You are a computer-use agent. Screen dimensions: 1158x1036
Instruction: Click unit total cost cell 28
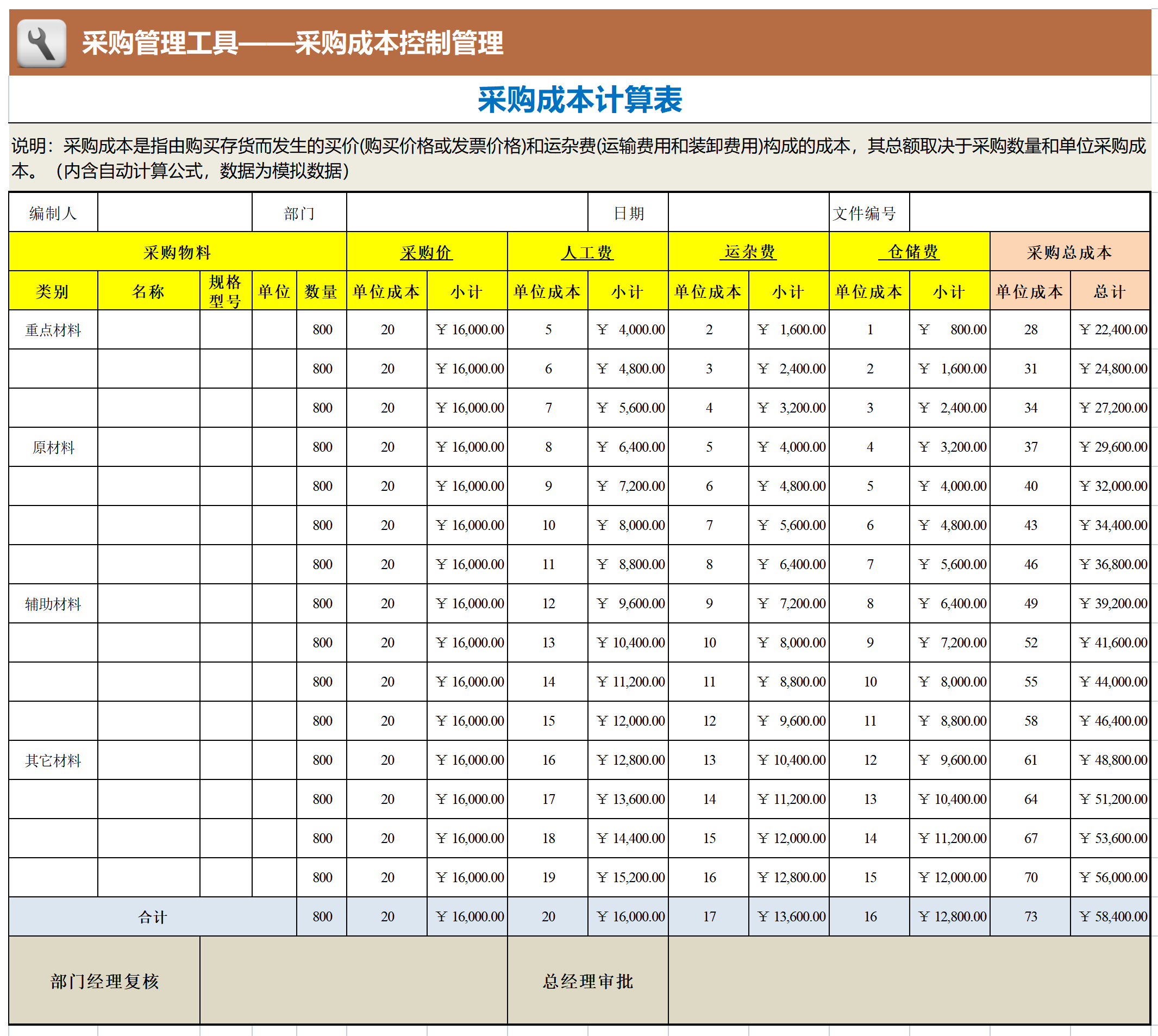[1030, 329]
